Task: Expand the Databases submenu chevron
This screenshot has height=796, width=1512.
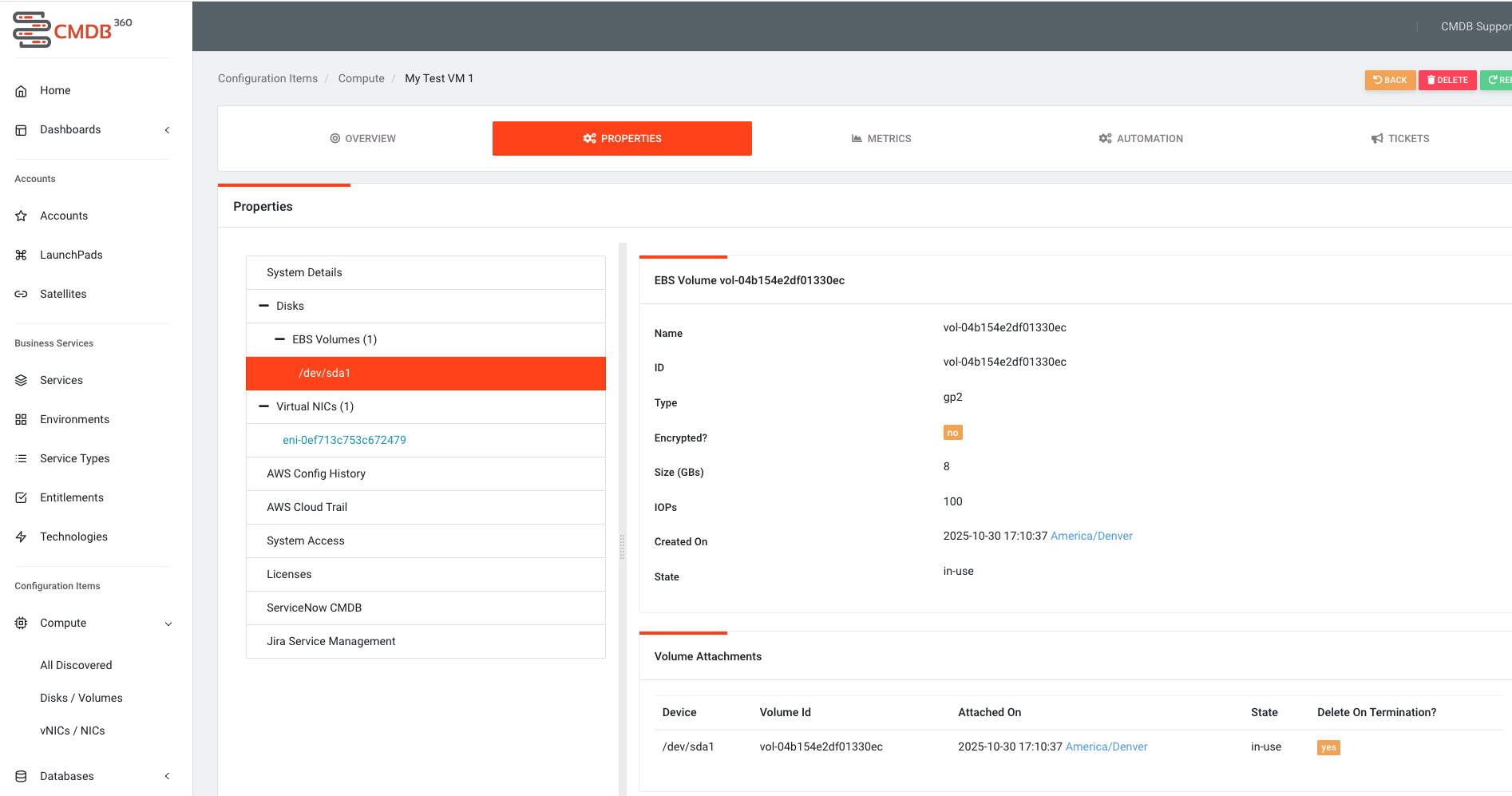Action: [168, 777]
